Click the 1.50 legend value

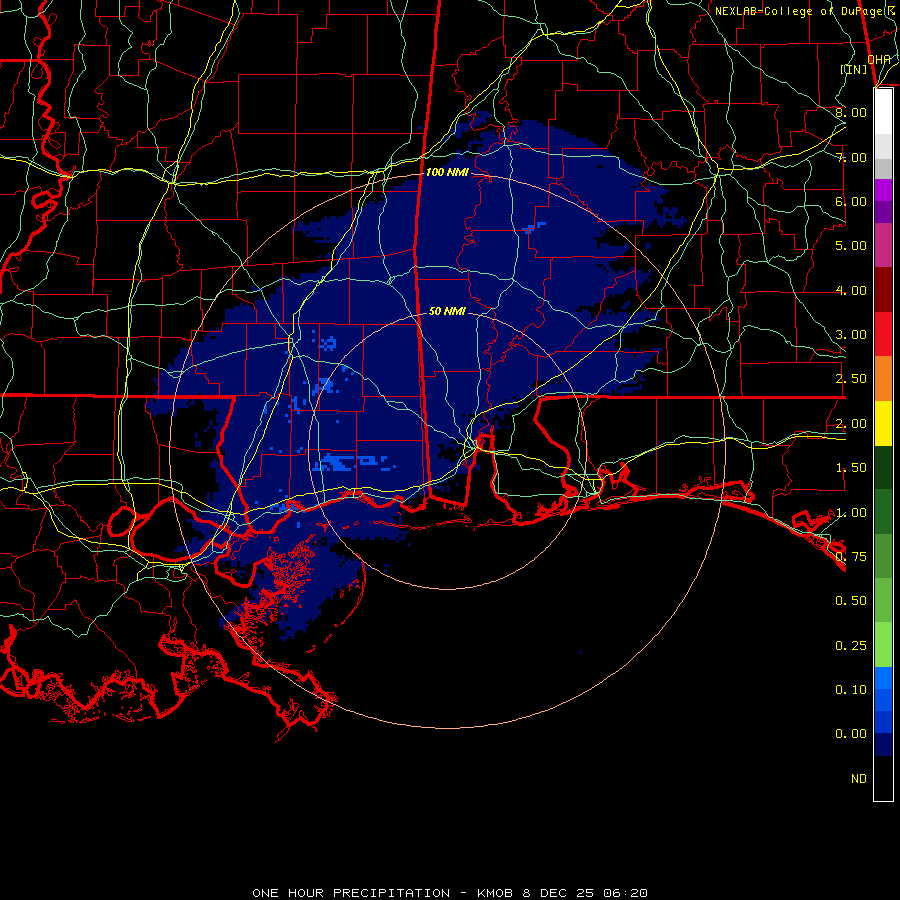click(851, 468)
